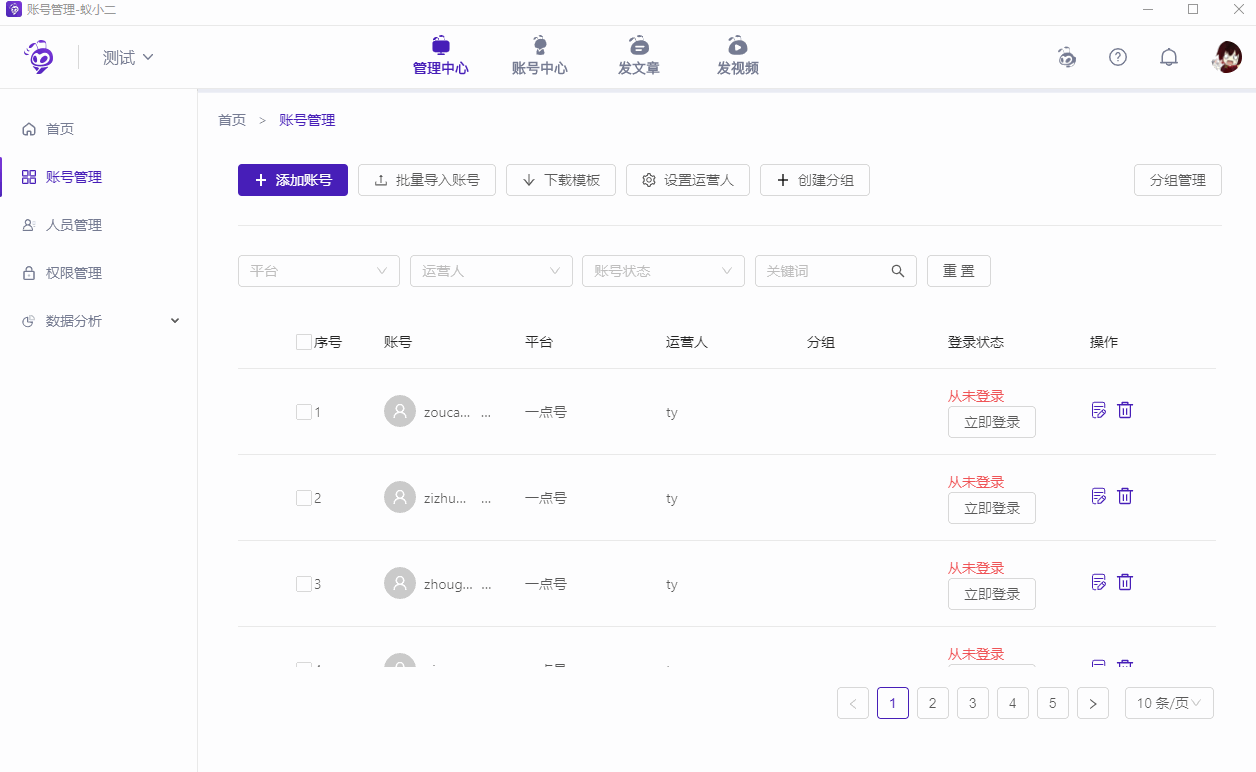Click the delete trash icon in row 2

[1125, 496]
